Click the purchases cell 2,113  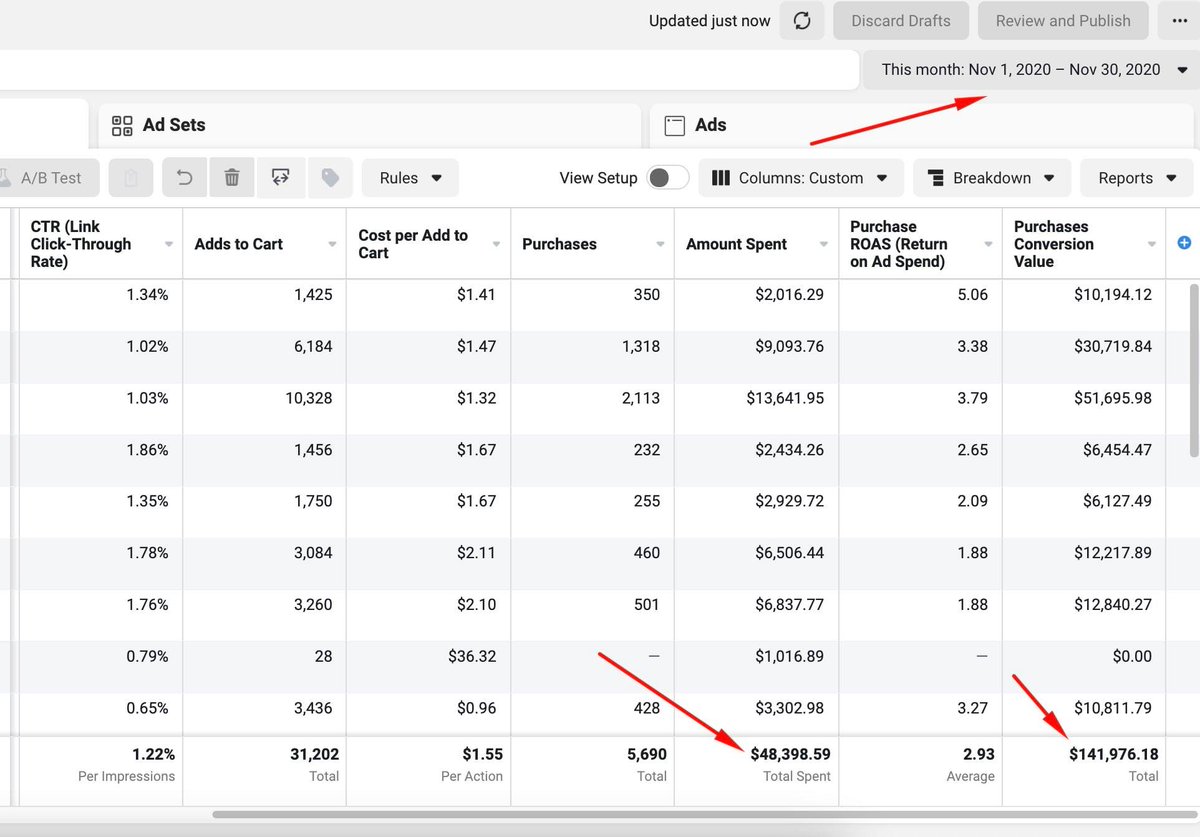[640, 398]
